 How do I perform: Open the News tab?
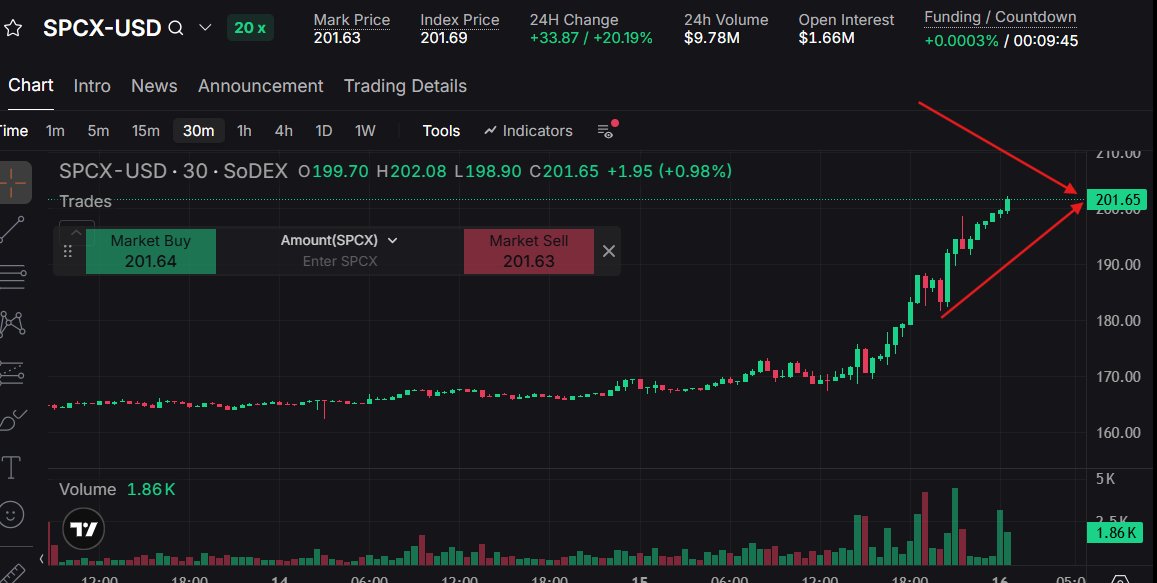(x=154, y=86)
